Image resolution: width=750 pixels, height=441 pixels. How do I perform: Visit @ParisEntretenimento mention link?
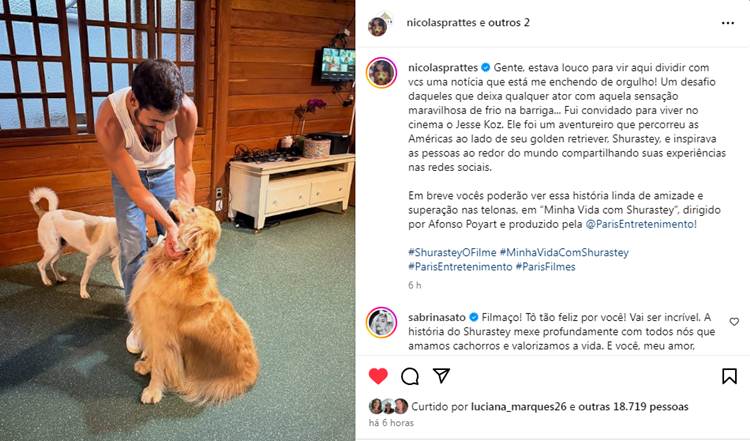(x=641, y=224)
